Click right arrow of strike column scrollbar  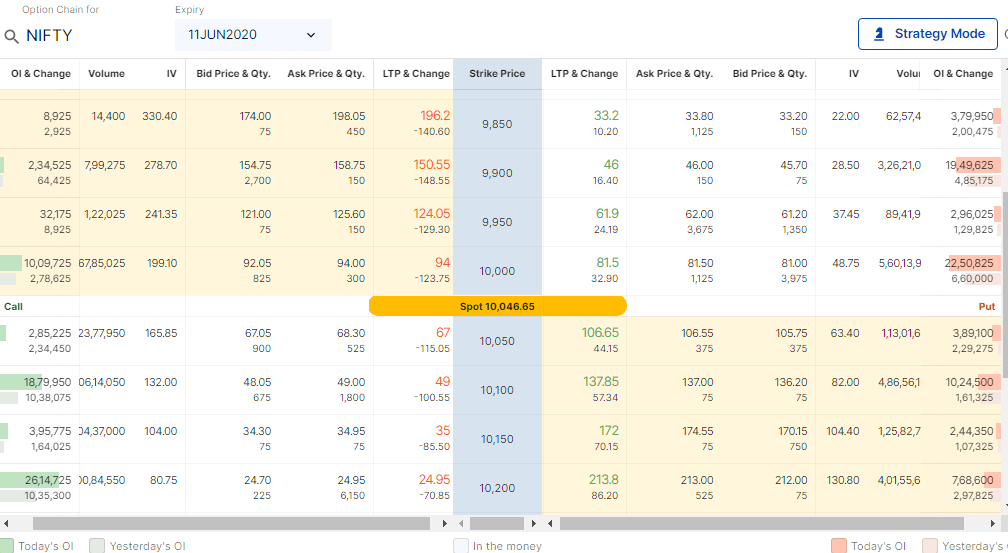coord(534,523)
